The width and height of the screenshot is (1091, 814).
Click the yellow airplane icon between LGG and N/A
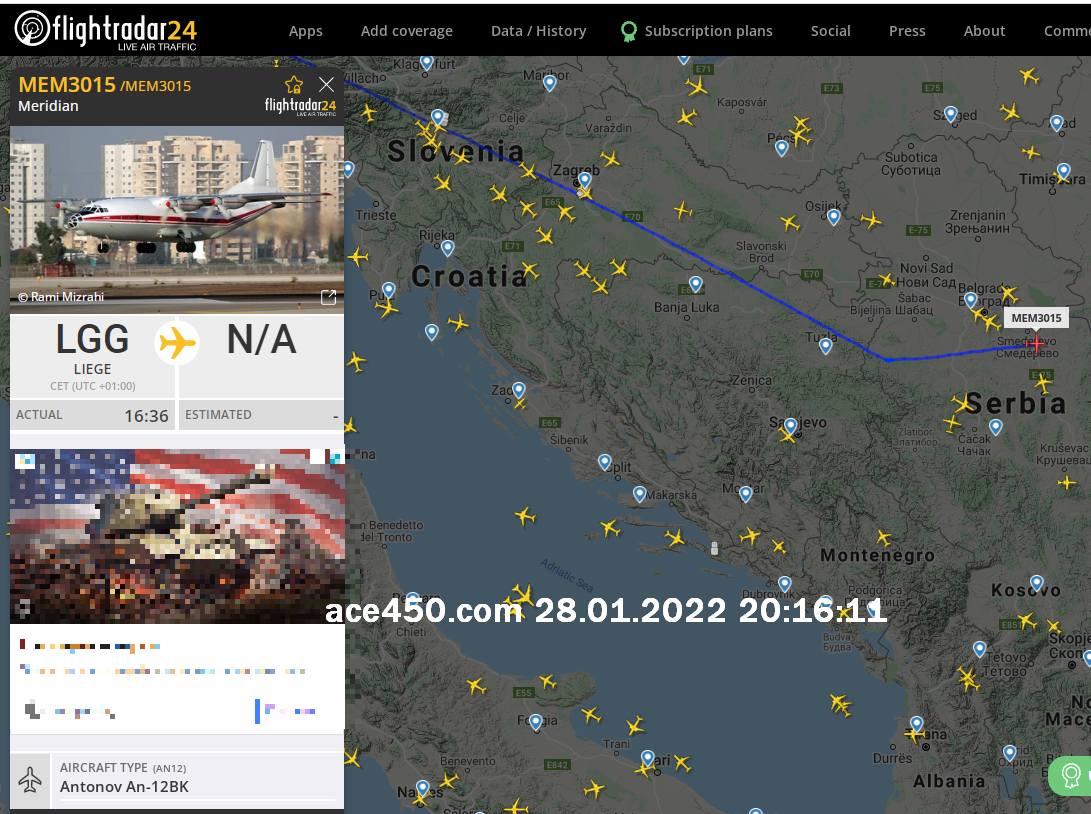[177, 343]
